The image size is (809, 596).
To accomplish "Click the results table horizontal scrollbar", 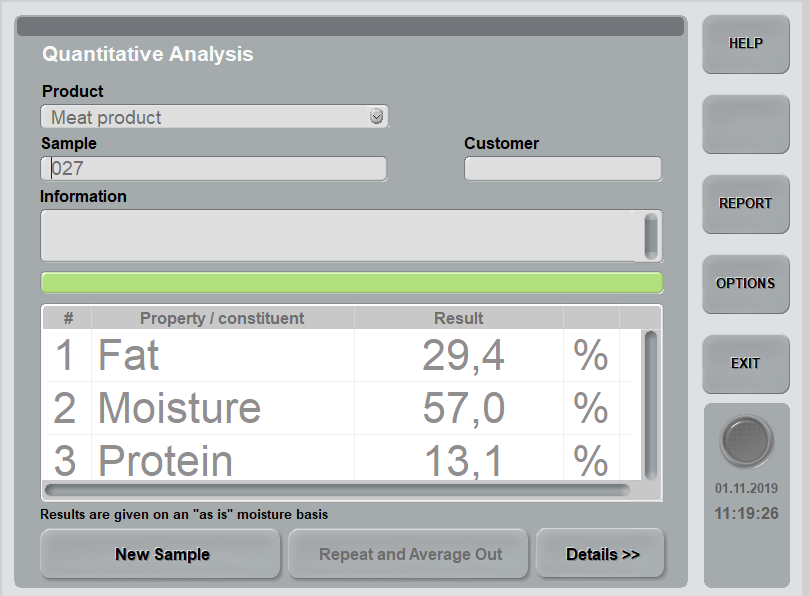I will [337, 490].
